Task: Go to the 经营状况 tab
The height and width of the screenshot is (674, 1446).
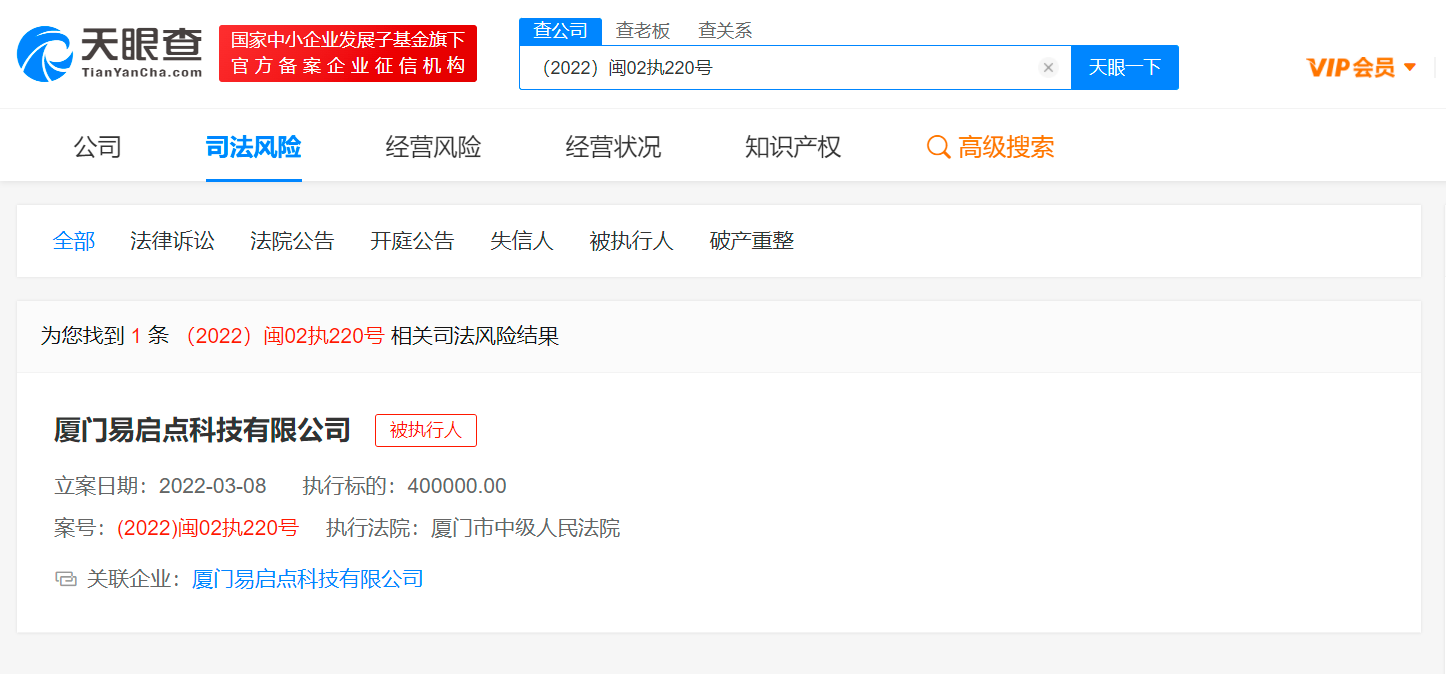Action: [x=613, y=148]
